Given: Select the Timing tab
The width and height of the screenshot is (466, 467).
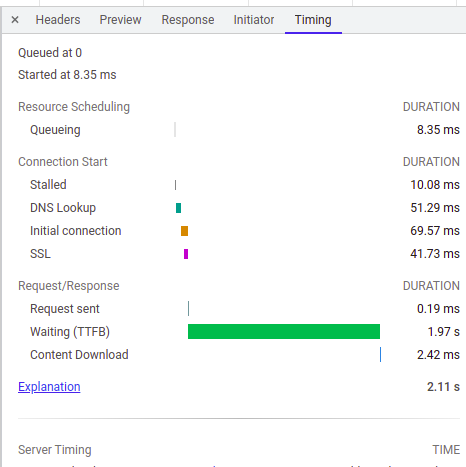Looking at the screenshot, I should tap(313, 20).
